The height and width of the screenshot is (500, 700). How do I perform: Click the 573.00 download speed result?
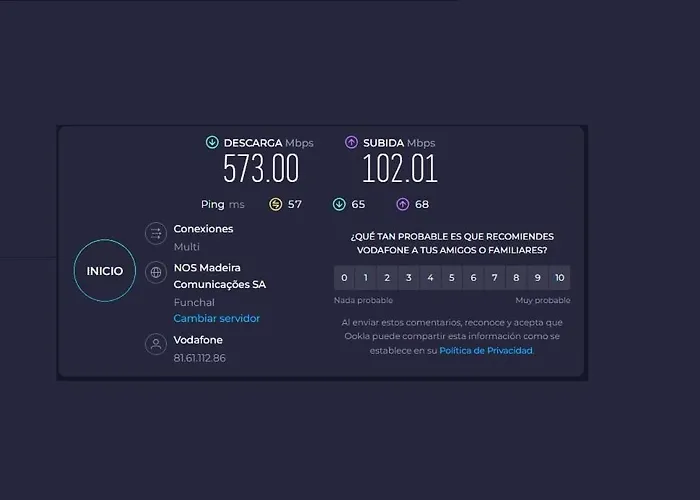[x=260, y=169]
